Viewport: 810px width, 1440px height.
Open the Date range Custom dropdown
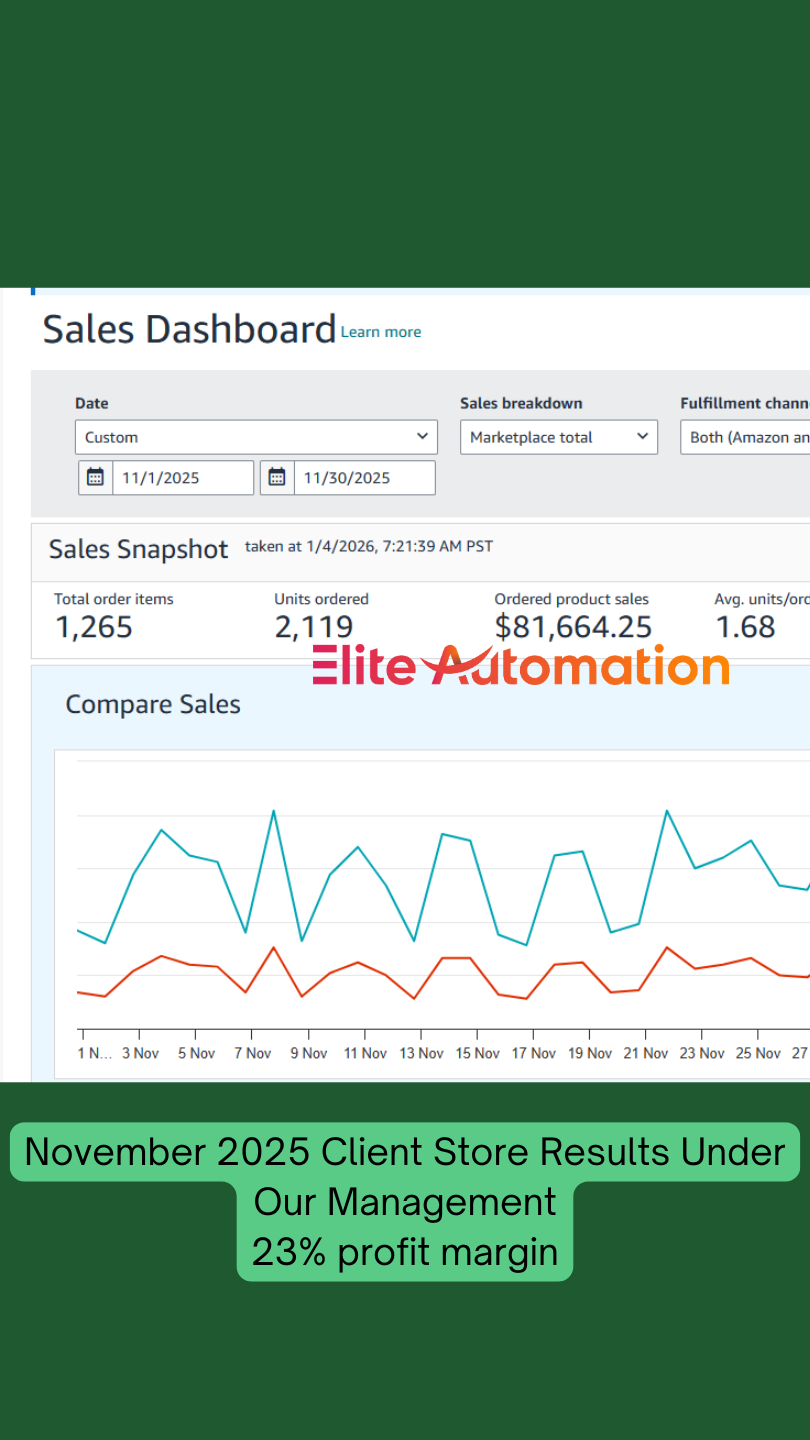[256, 437]
